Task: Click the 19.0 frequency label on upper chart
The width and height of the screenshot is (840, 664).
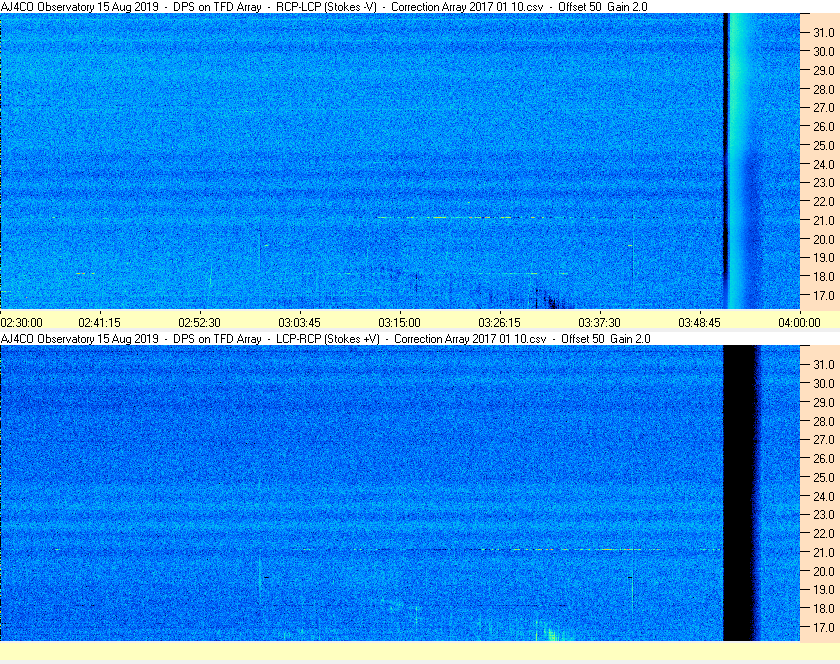Action: tap(824, 258)
